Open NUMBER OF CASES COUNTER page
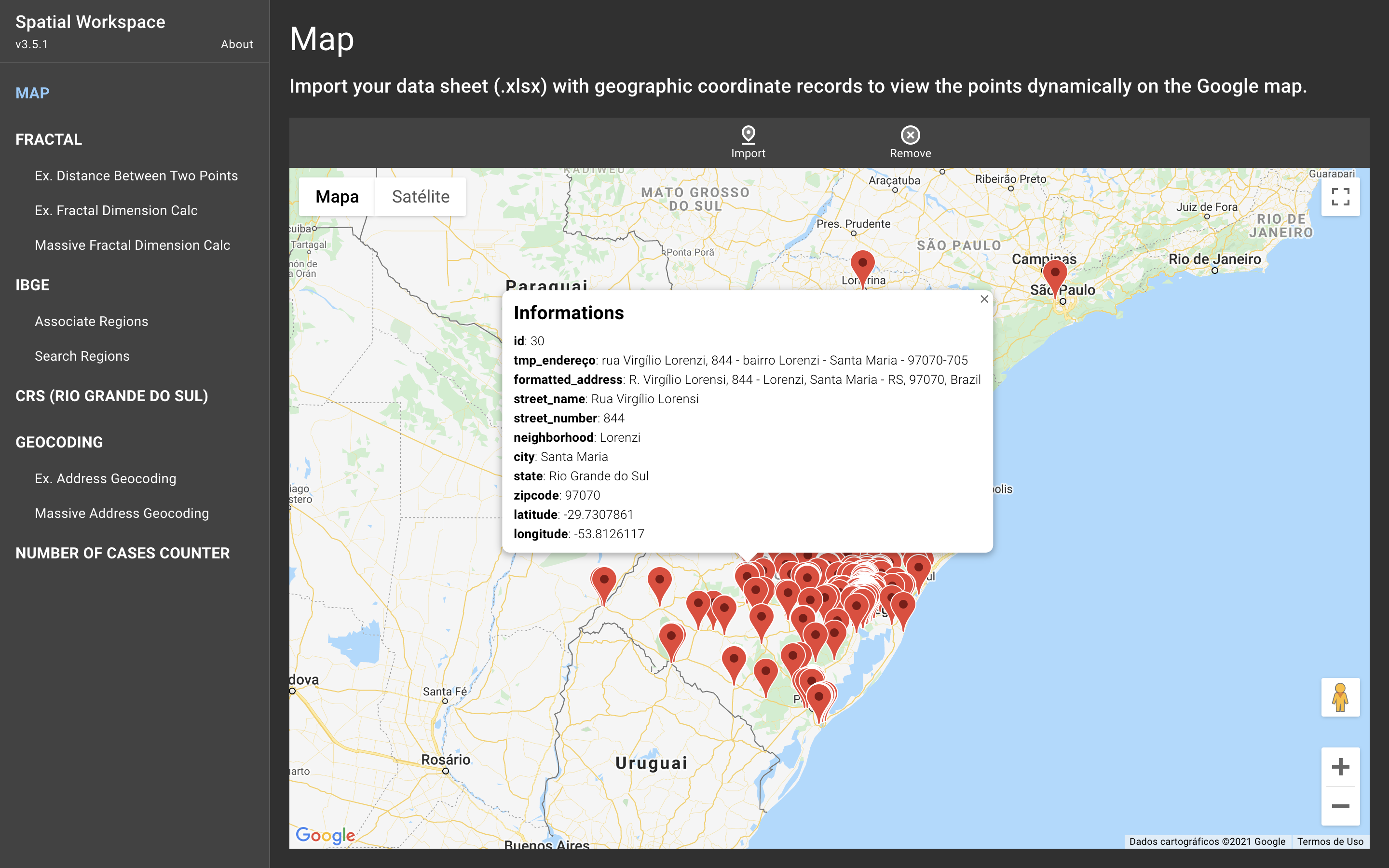 pos(122,553)
